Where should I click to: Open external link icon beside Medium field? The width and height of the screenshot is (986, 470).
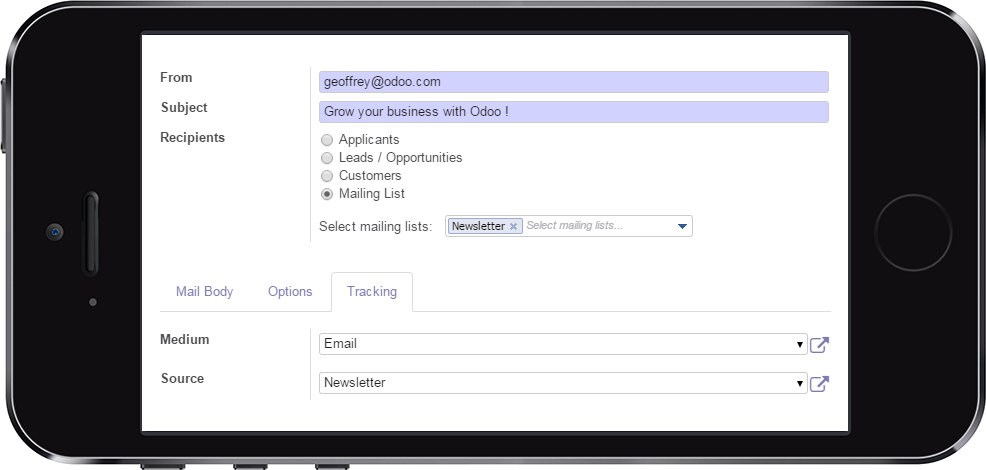coord(819,345)
